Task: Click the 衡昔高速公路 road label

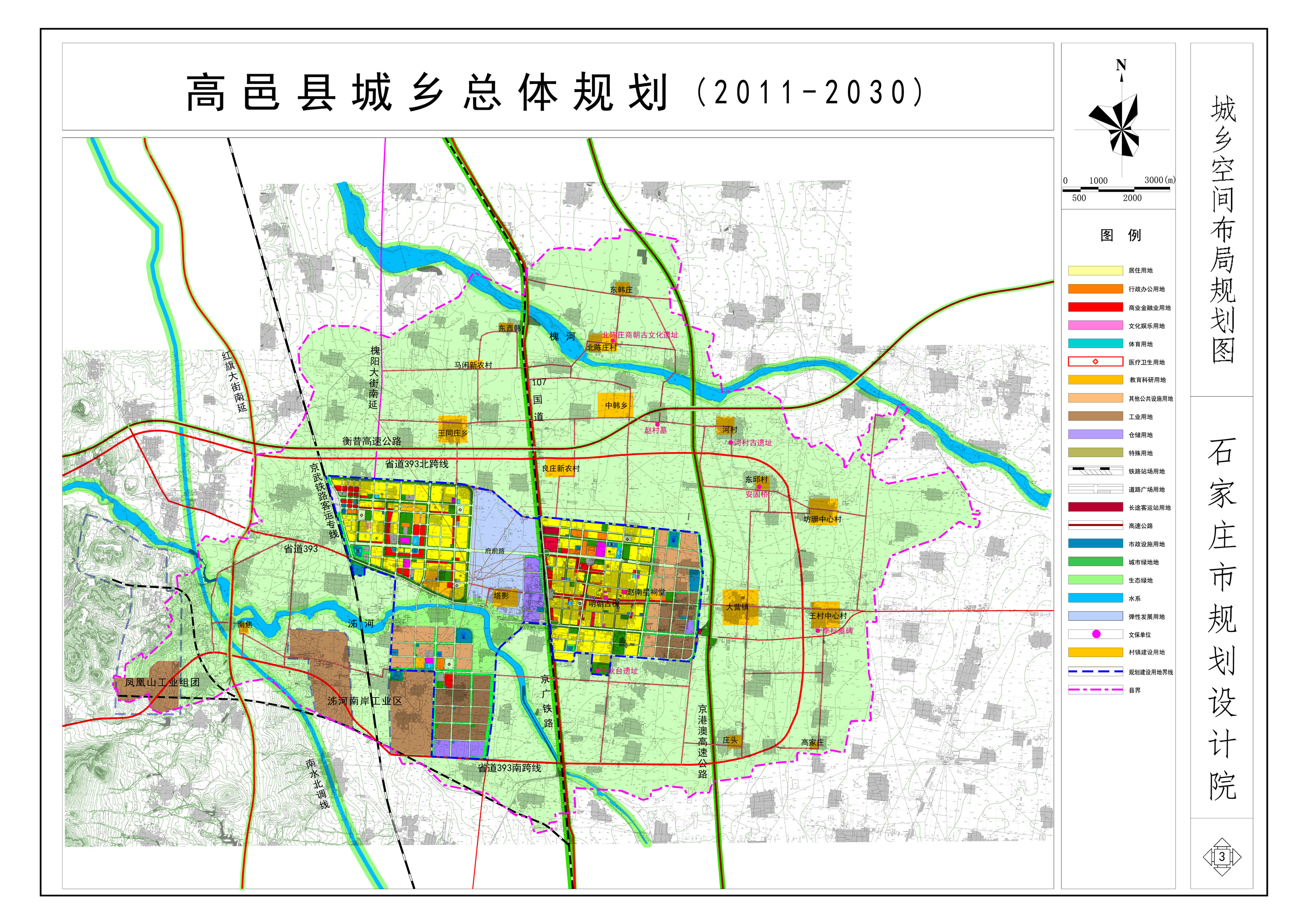Action: click(x=371, y=441)
